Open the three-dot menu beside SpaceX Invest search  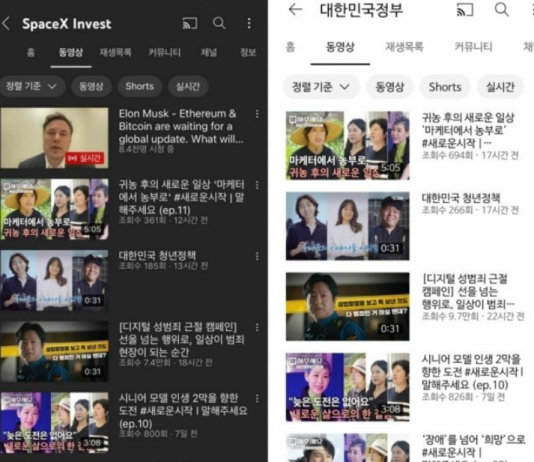click(249, 23)
